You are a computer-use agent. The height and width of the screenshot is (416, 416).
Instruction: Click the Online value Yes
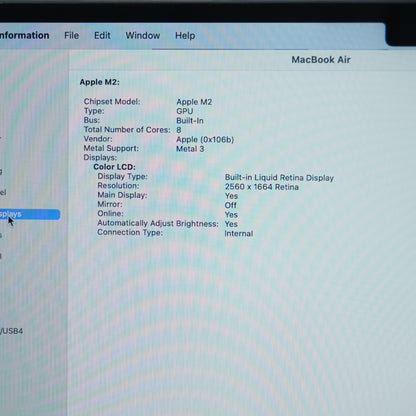[231, 215]
